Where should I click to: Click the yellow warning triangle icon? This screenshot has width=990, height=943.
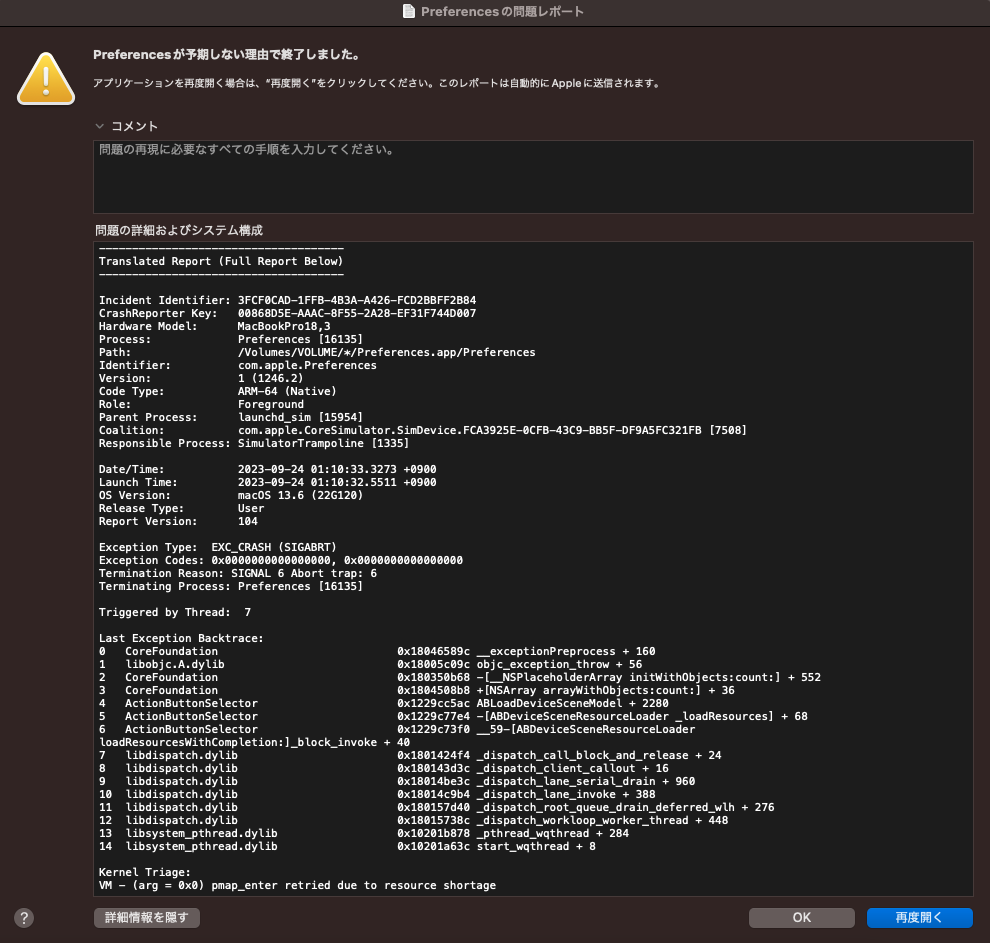[x=46, y=78]
